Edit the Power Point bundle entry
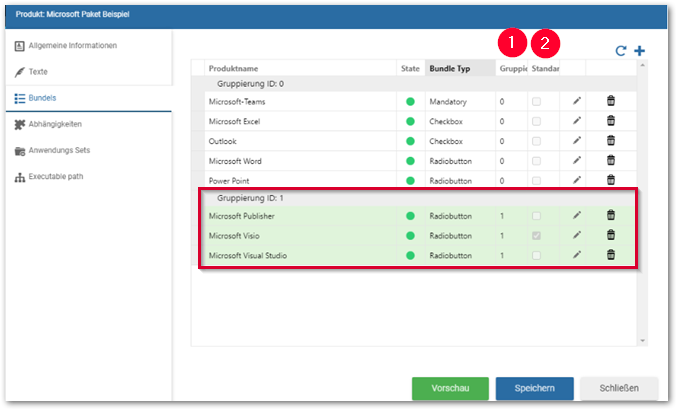Viewport: 677px width, 410px height. (577, 180)
